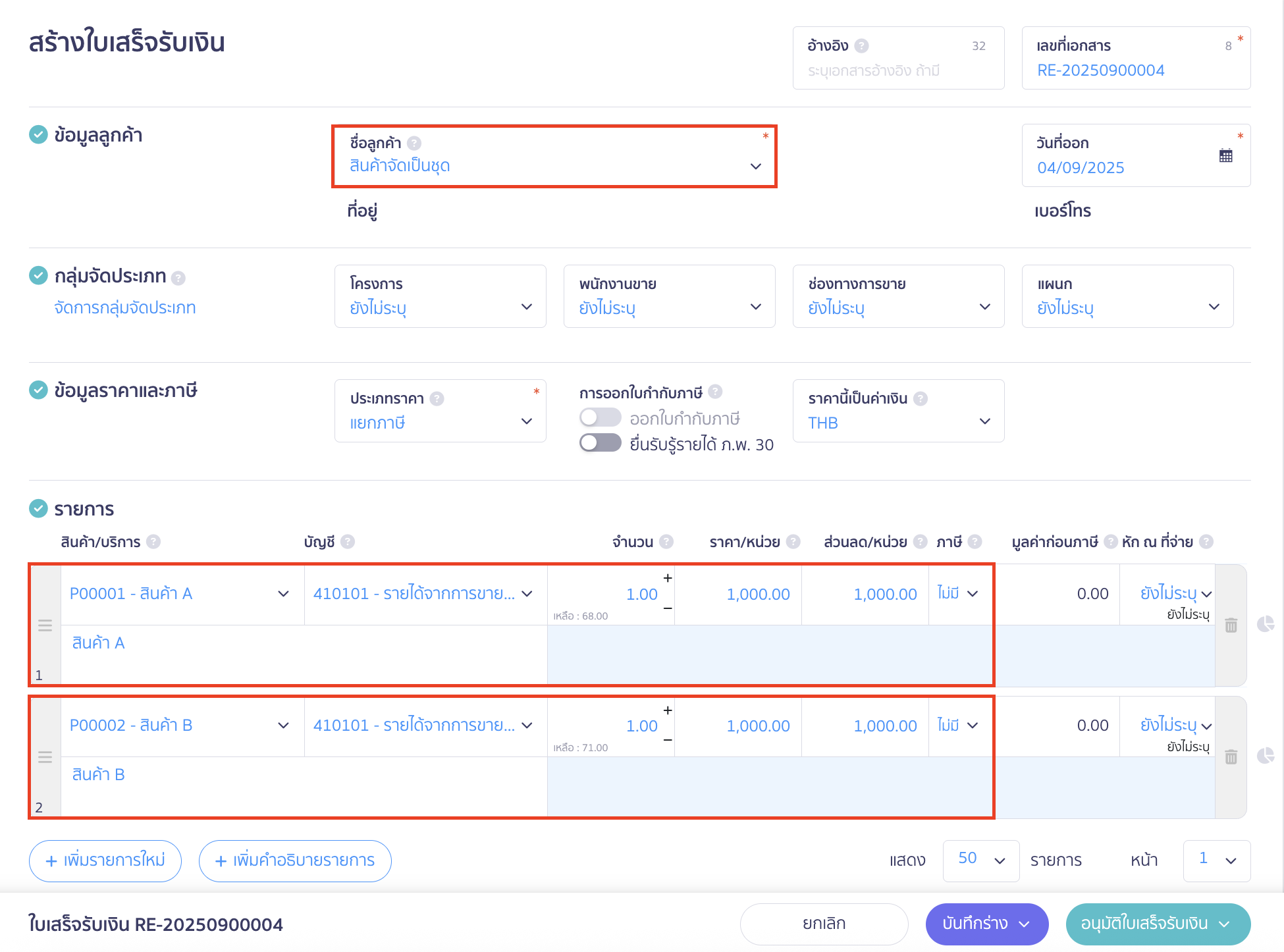
Task: Click description field สินค้า A
Action: pyautogui.click(x=304, y=655)
